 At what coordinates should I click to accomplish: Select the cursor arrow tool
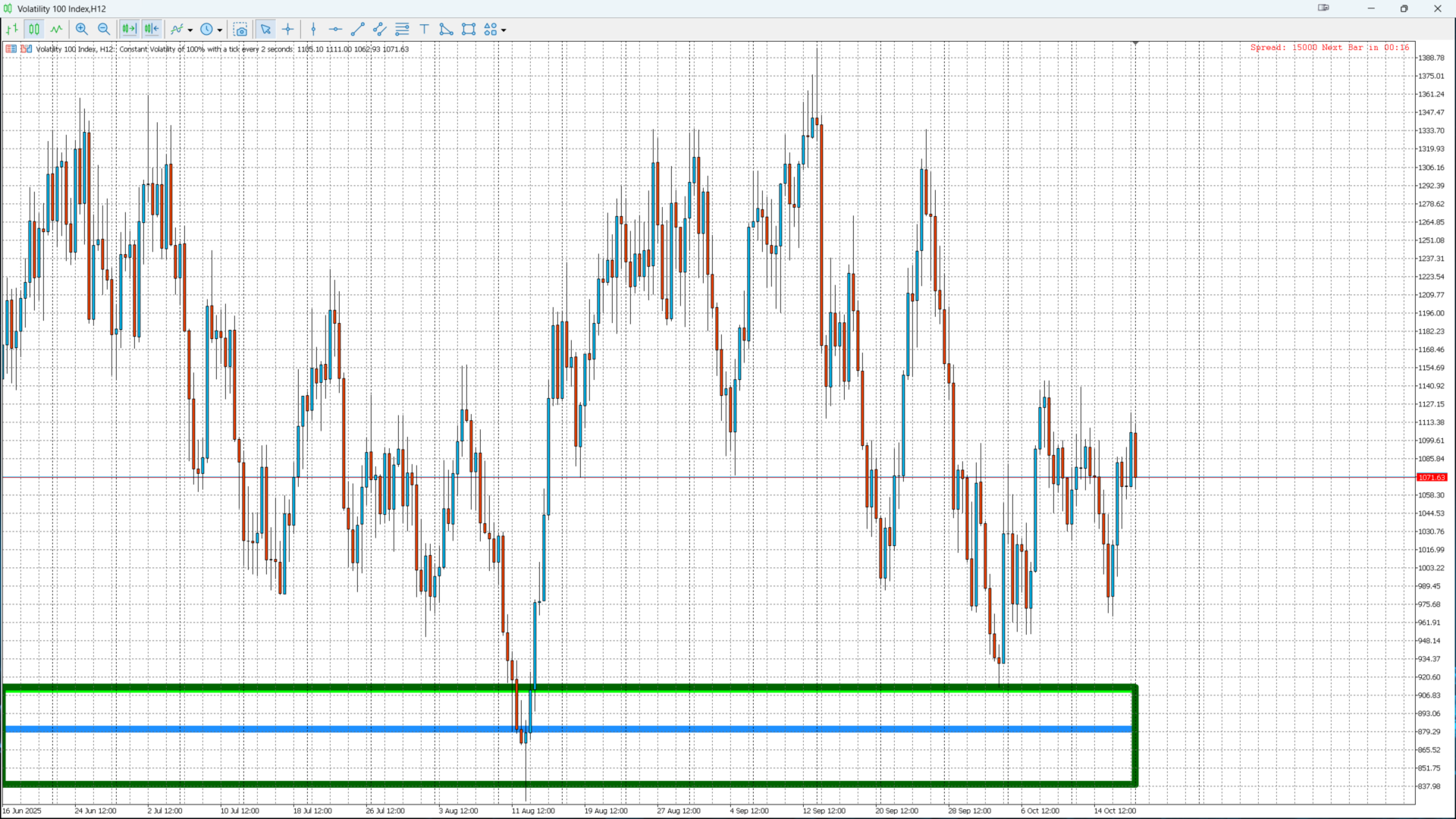point(265,30)
